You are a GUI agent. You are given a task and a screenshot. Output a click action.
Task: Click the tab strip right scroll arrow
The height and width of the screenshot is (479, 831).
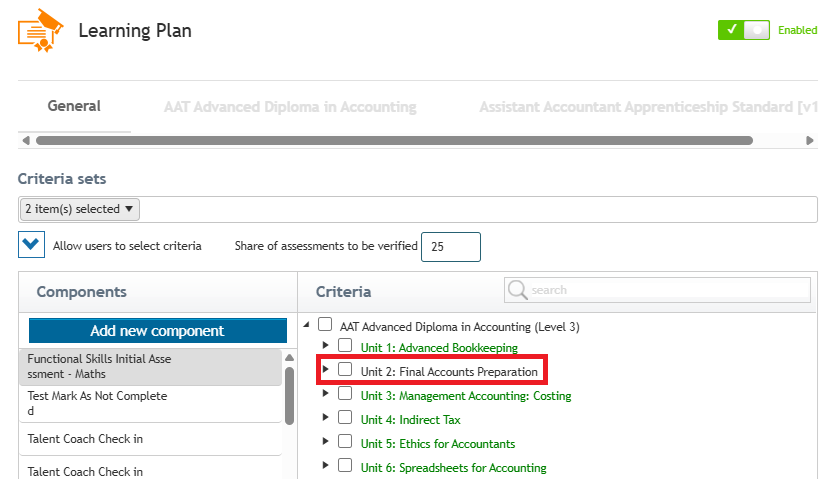click(x=809, y=140)
